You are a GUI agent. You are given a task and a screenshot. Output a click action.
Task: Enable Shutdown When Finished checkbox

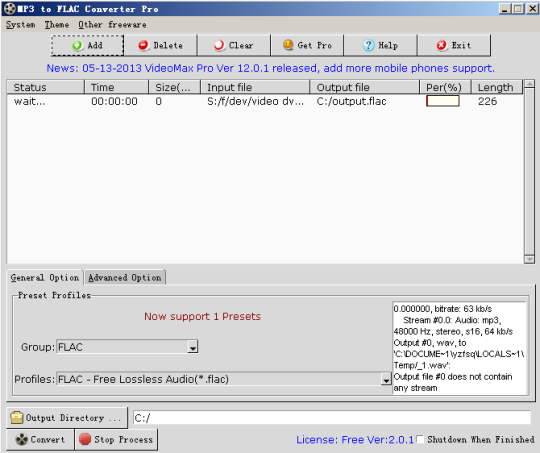[x=419, y=439]
